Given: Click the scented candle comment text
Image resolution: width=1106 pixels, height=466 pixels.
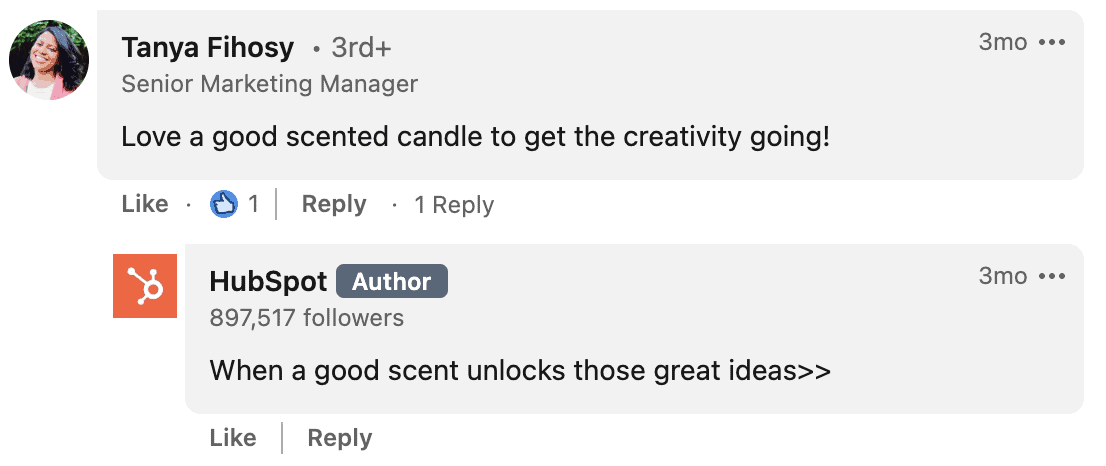Looking at the screenshot, I should [x=476, y=137].
